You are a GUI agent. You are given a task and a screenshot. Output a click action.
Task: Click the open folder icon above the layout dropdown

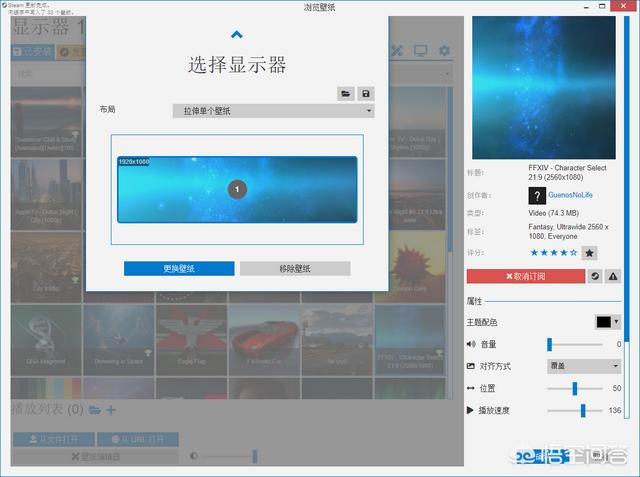(x=346, y=94)
